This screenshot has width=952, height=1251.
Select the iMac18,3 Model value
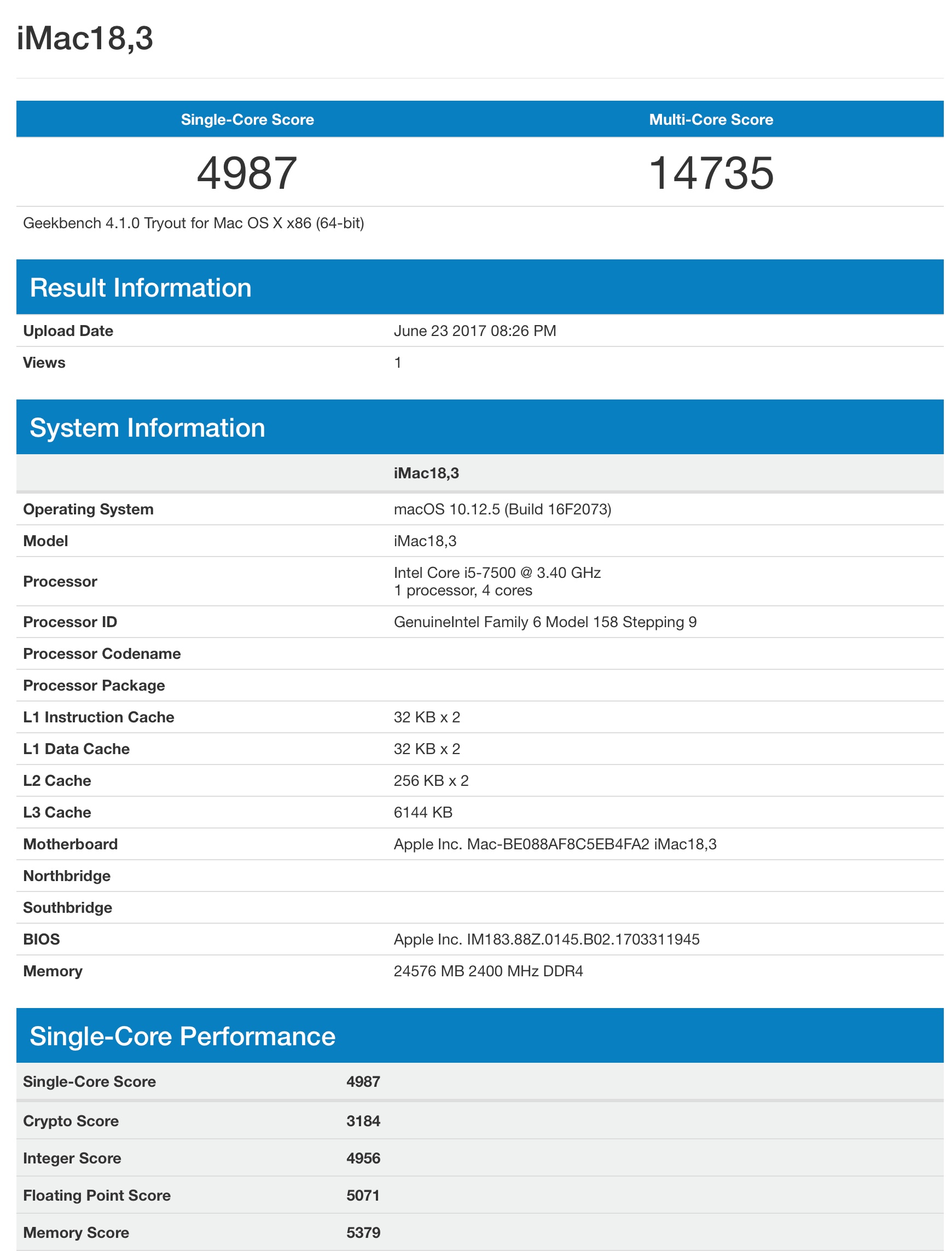425,541
